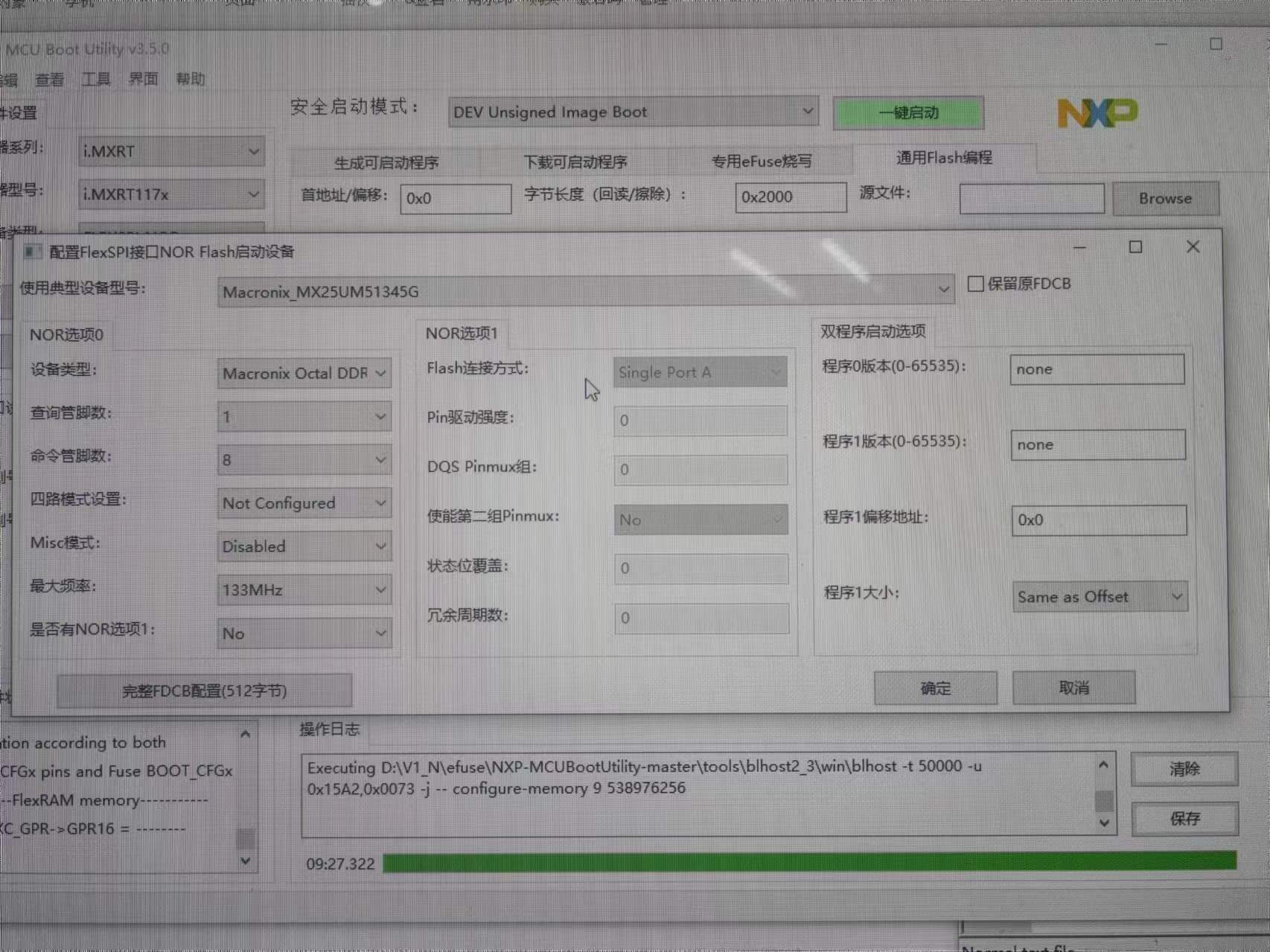Open the 安全启动模式 dropdown showing DEV Unsigned Image Boot
This screenshot has width=1270, height=952.
(807, 112)
